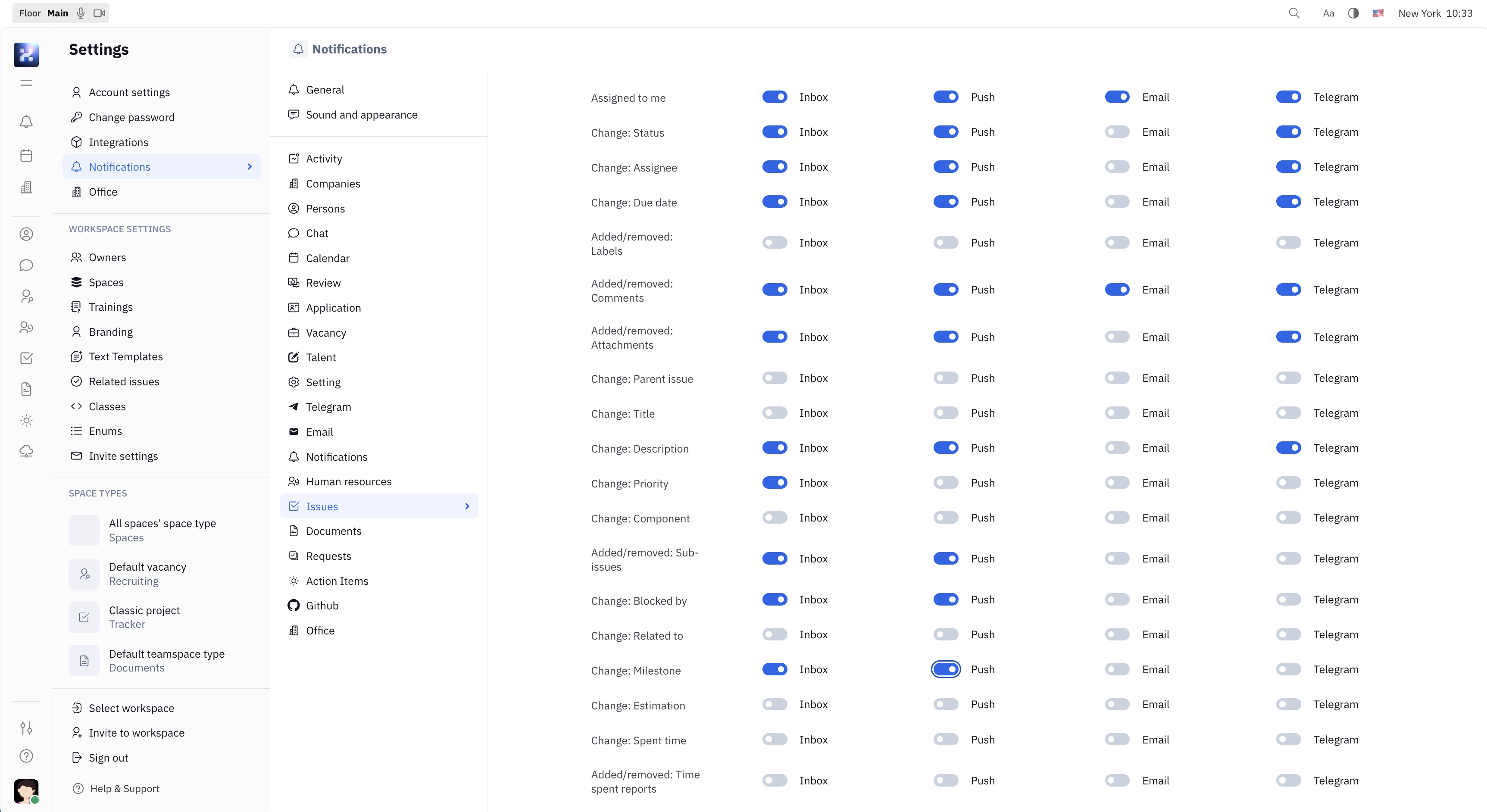Open the cloud icon in the left rail
The width and height of the screenshot is (1487, 812).
27,451
